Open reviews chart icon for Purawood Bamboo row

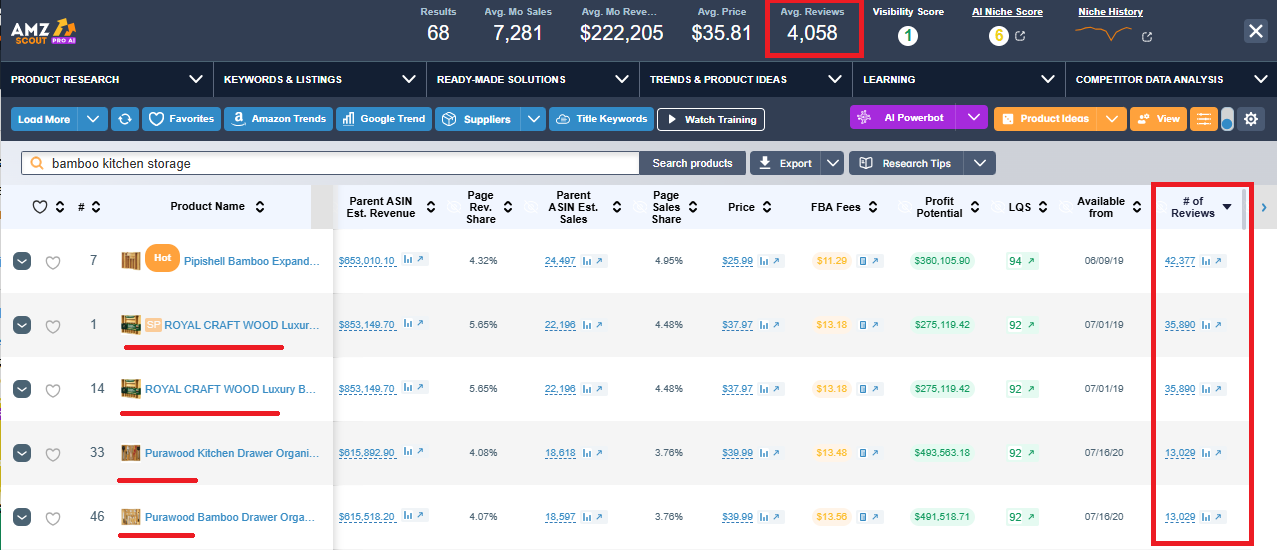[x=1206, y=516]
